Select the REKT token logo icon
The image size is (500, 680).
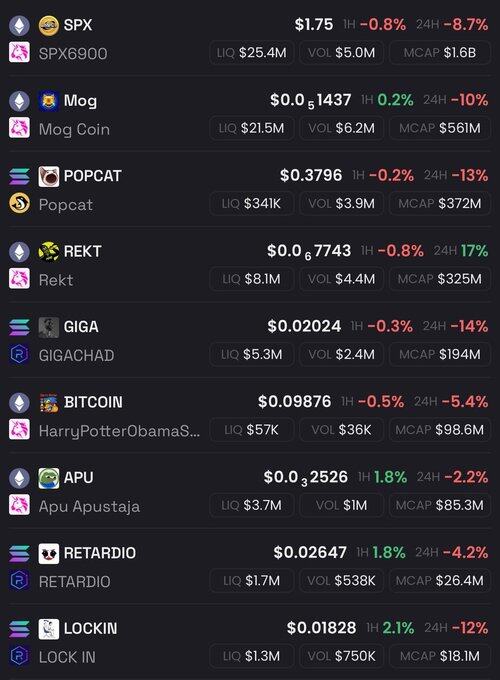pyautogui.click(x=49, y=252)
